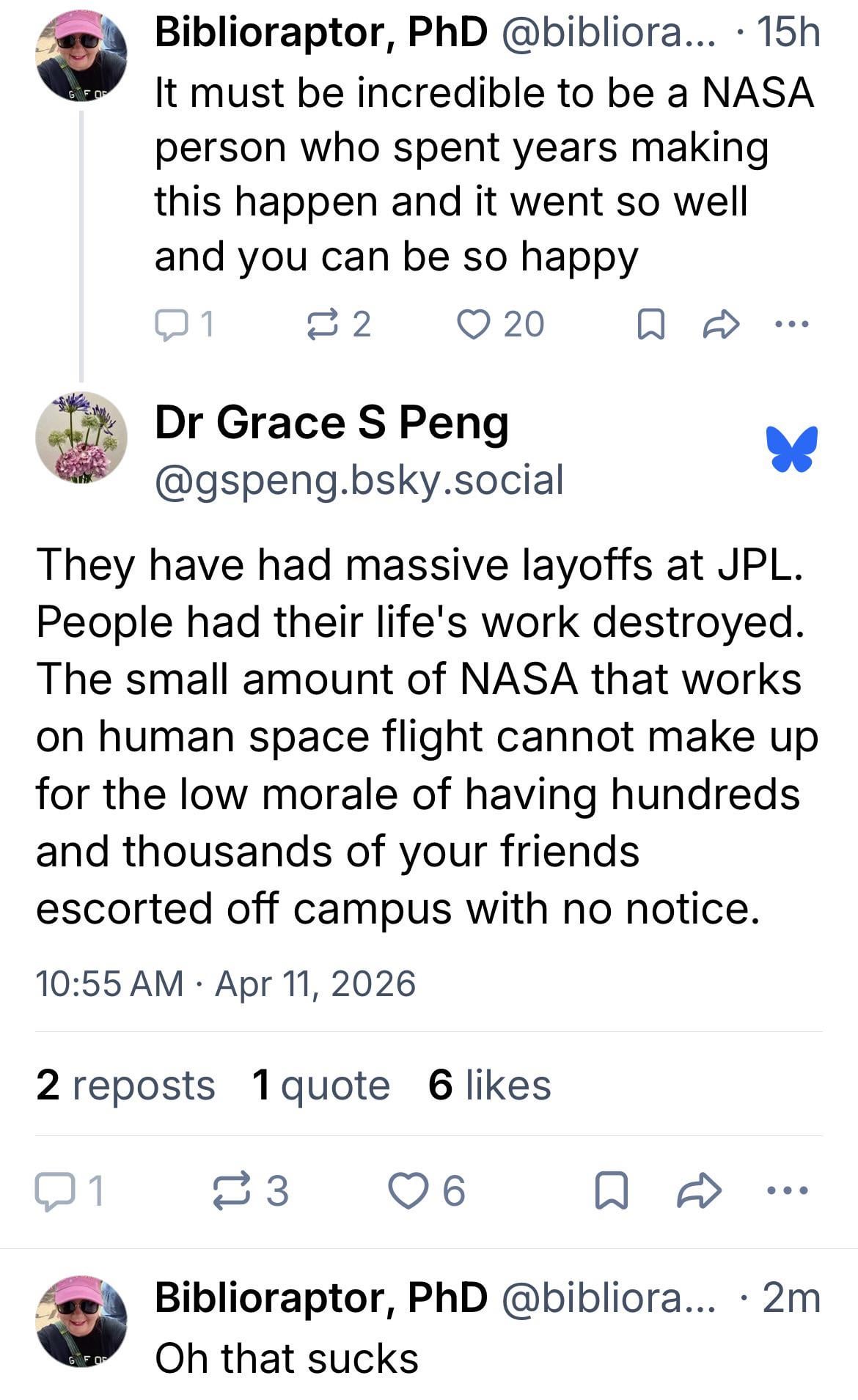View the 1 quote post
Screen dimensions: 858x1400
tap(320, 1085)
